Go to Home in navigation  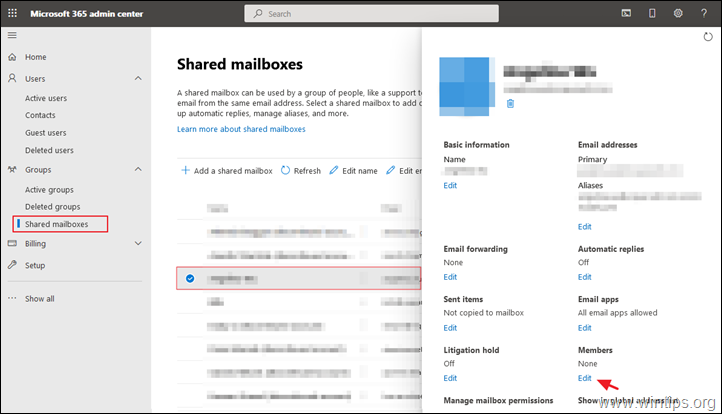pos(35,57)
